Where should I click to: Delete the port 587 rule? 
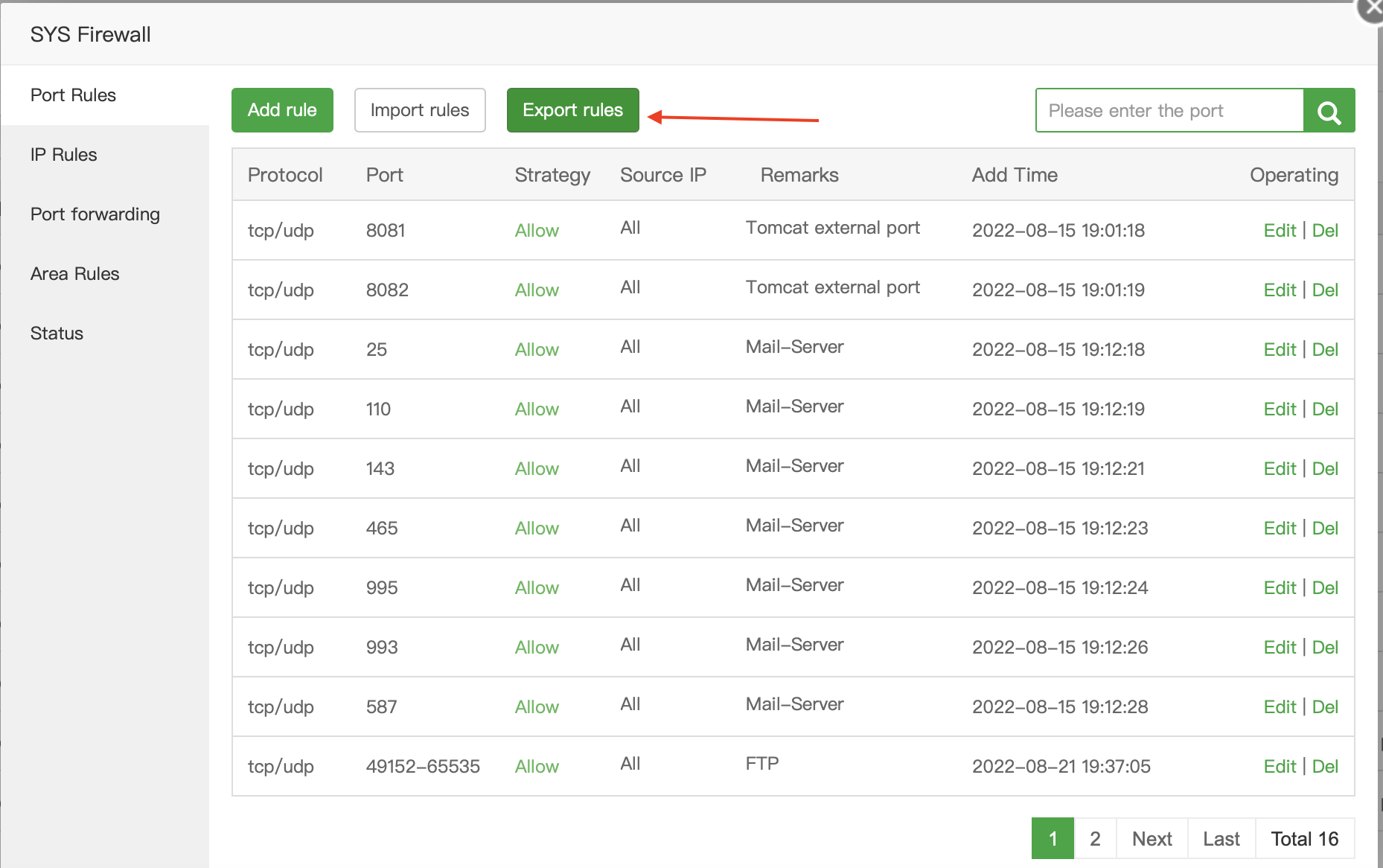coord(1325,707)
